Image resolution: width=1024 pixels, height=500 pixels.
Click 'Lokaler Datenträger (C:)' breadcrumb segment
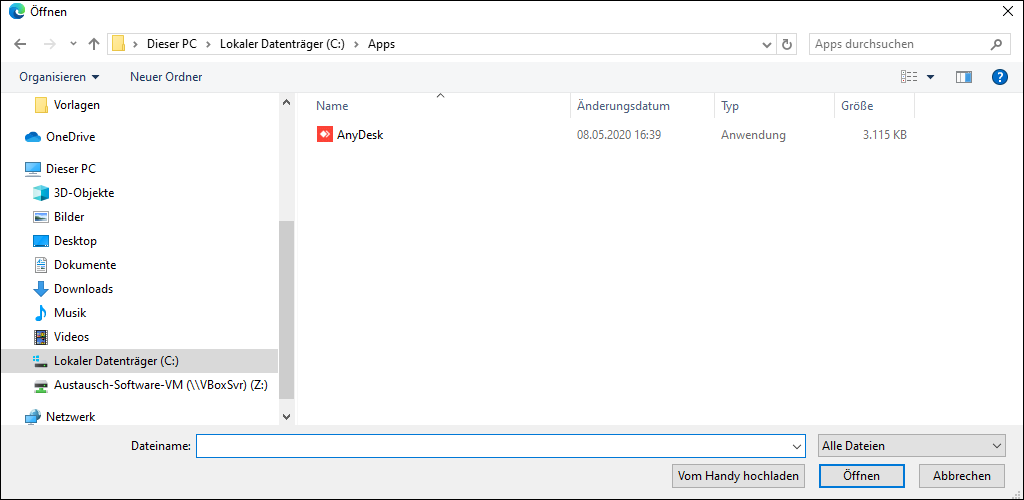[282, 44]
